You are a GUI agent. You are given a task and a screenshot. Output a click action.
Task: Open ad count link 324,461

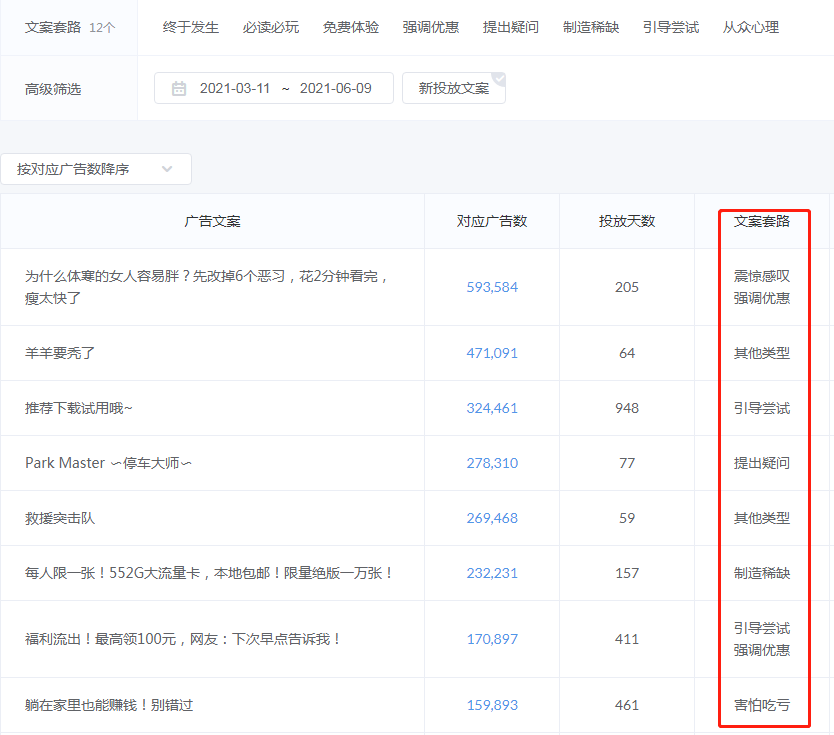coord(492,408)
